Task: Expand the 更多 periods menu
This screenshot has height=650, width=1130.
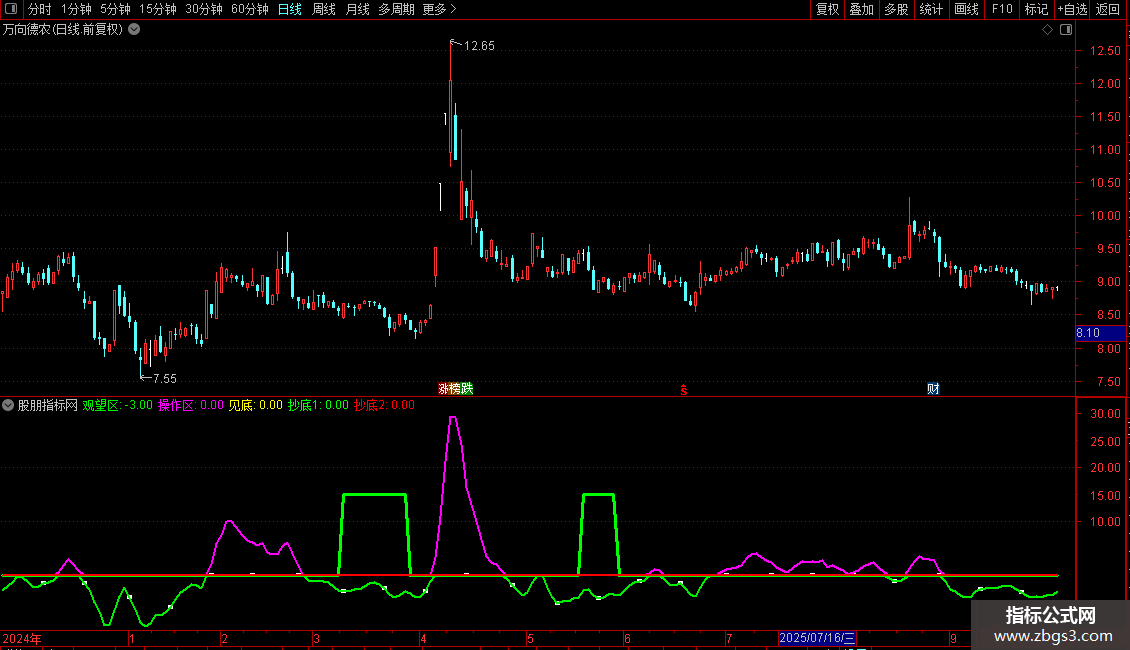Action: [440, 9]
